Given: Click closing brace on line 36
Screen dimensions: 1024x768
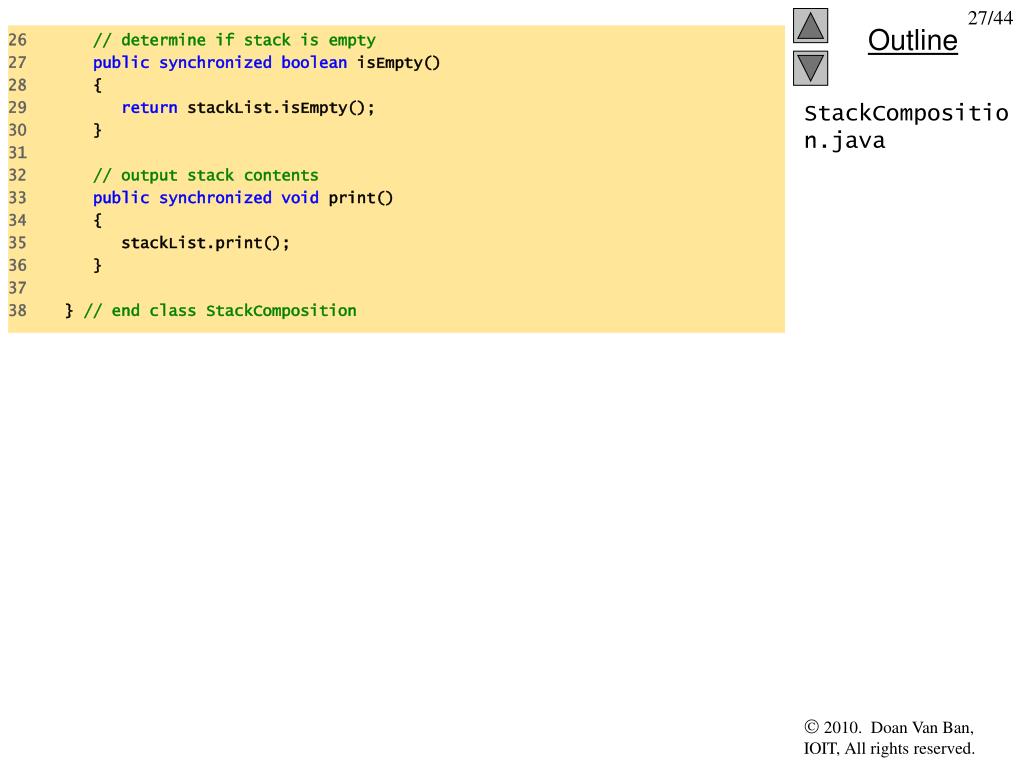Looking at the screenshot, I should click(x=97, y=266).
